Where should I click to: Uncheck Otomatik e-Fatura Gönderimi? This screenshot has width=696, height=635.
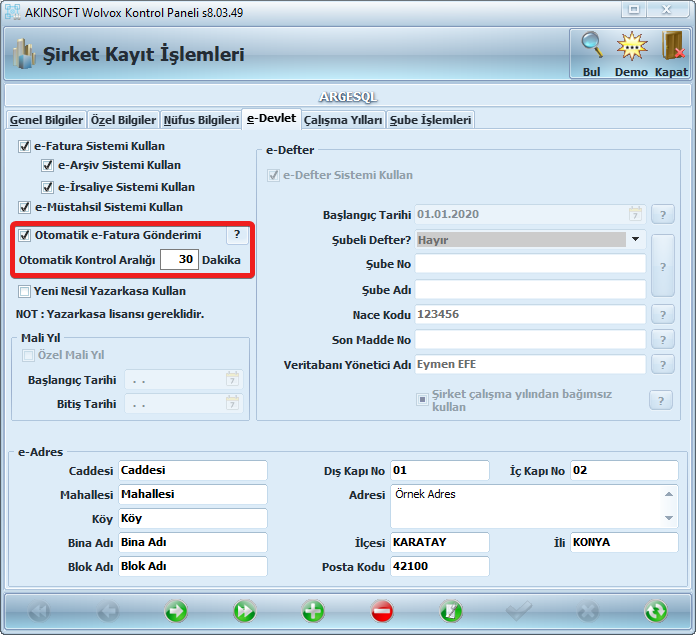[x=24, y=235]
